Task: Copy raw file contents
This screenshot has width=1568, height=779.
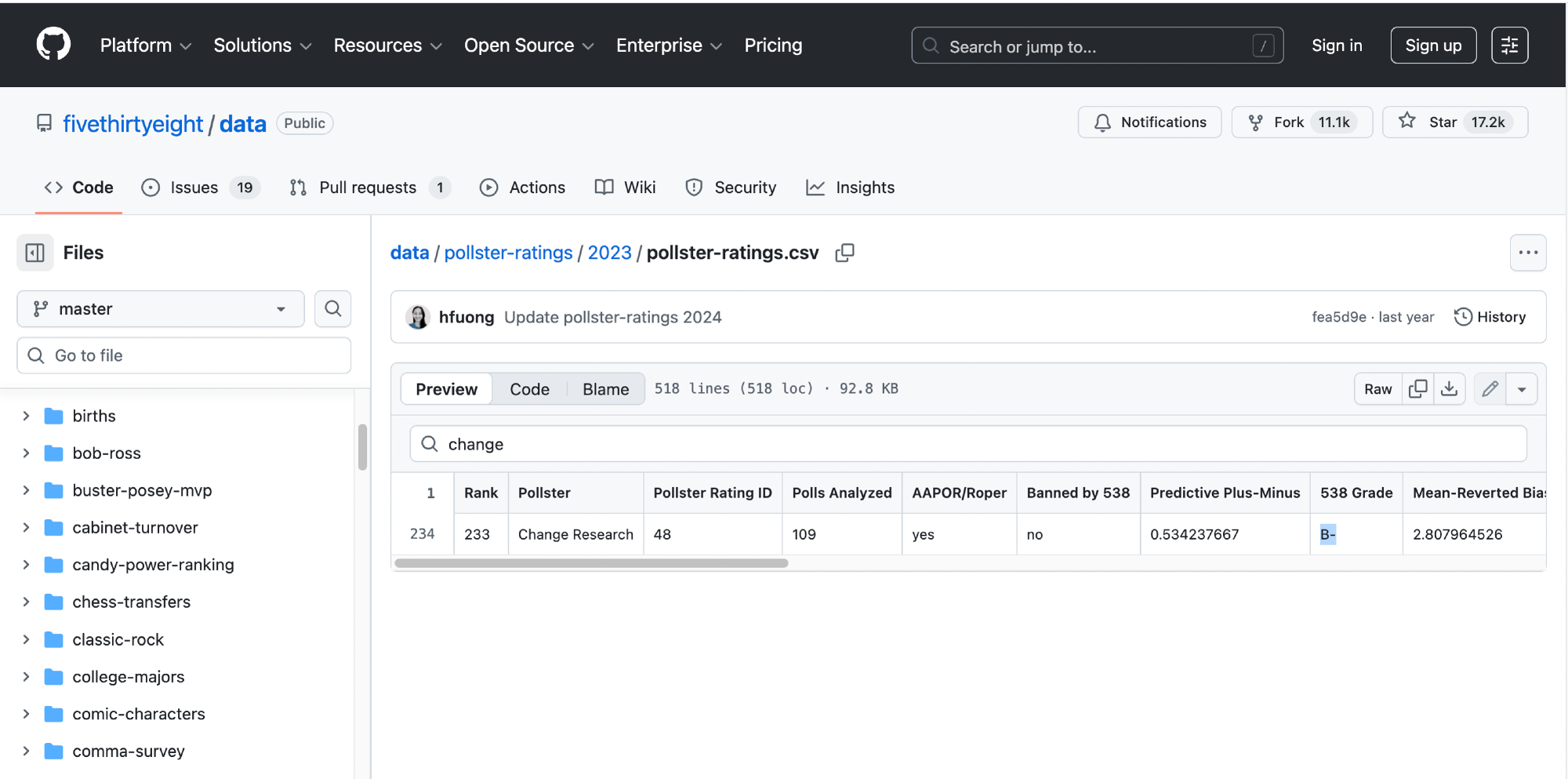Action: point(1417,389)
